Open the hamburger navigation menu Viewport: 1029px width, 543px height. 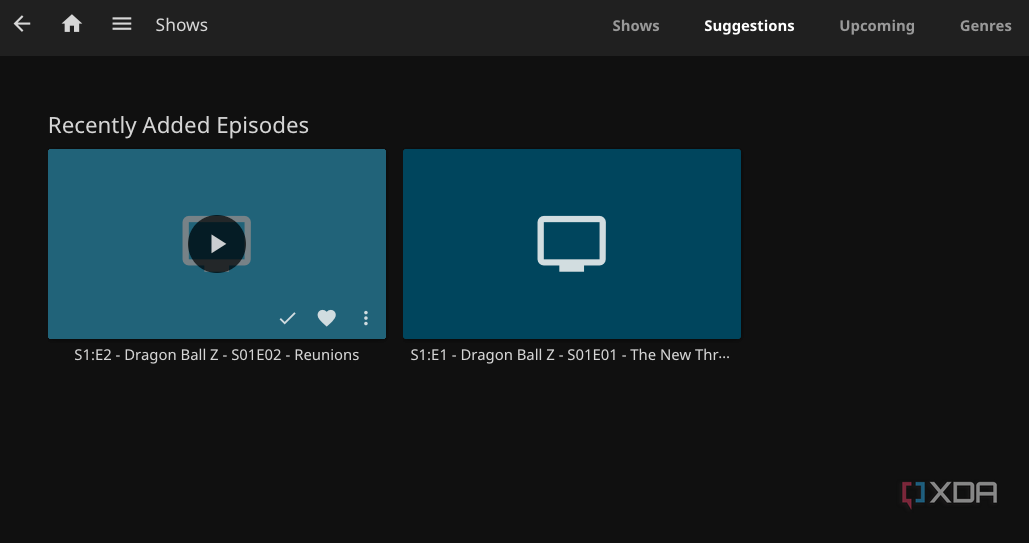coord(121,24)
